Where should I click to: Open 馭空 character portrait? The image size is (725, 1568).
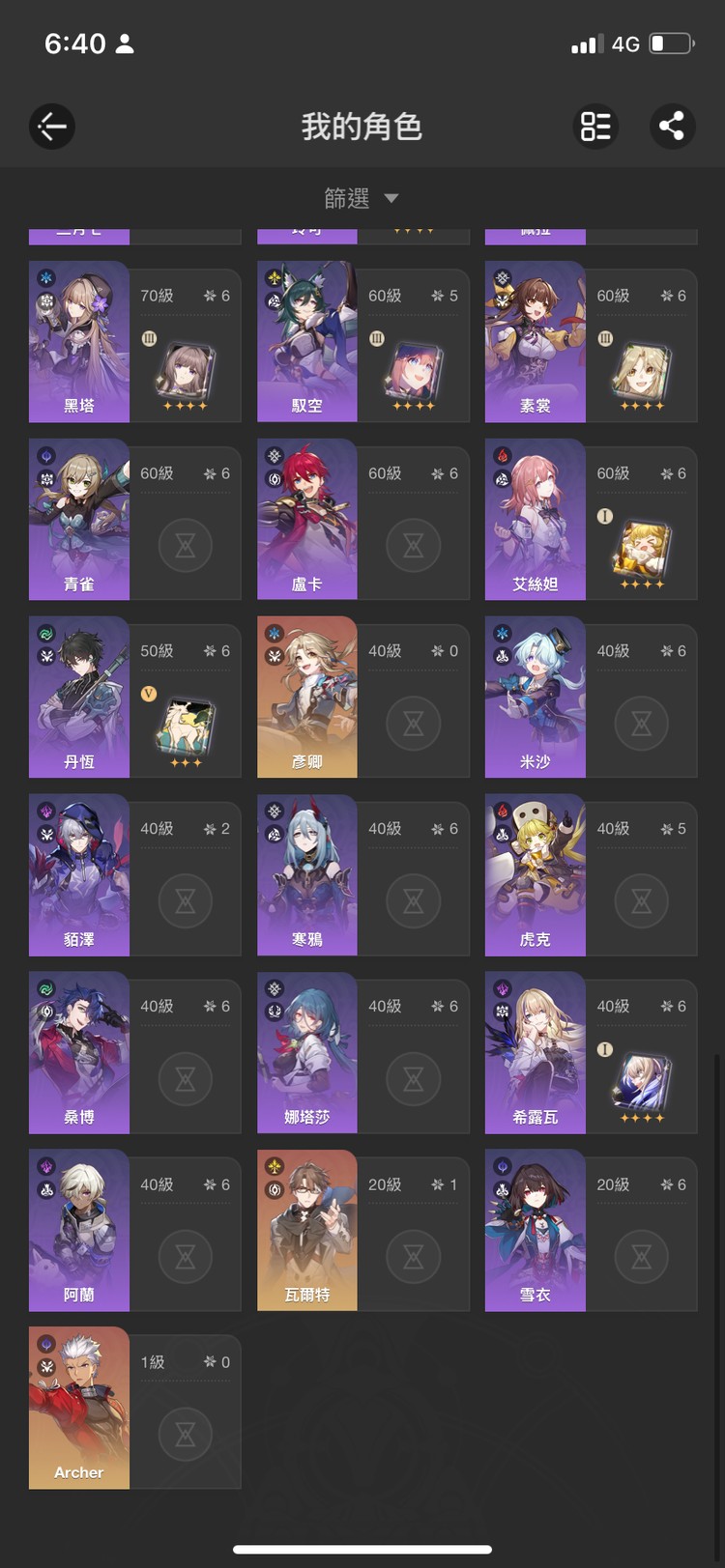click(307, 342)
